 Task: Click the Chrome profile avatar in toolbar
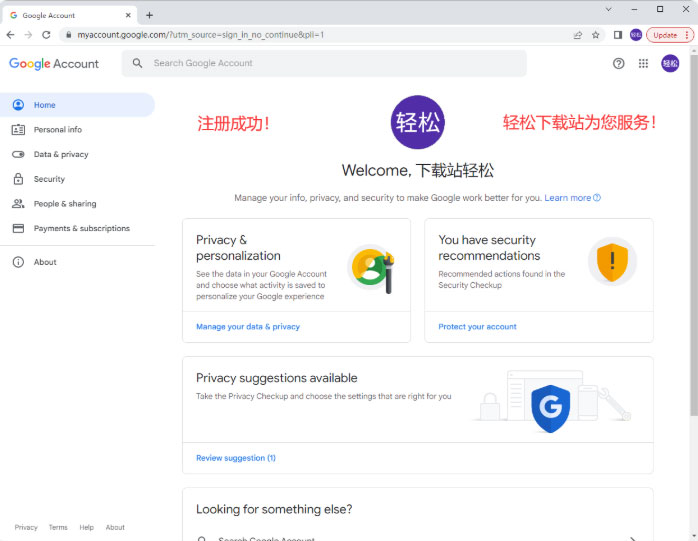tap(636, 35)
